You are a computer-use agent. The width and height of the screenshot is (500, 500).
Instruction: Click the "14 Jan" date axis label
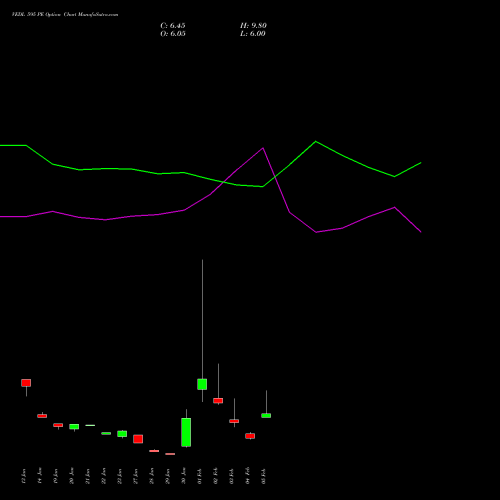point(40,476)
